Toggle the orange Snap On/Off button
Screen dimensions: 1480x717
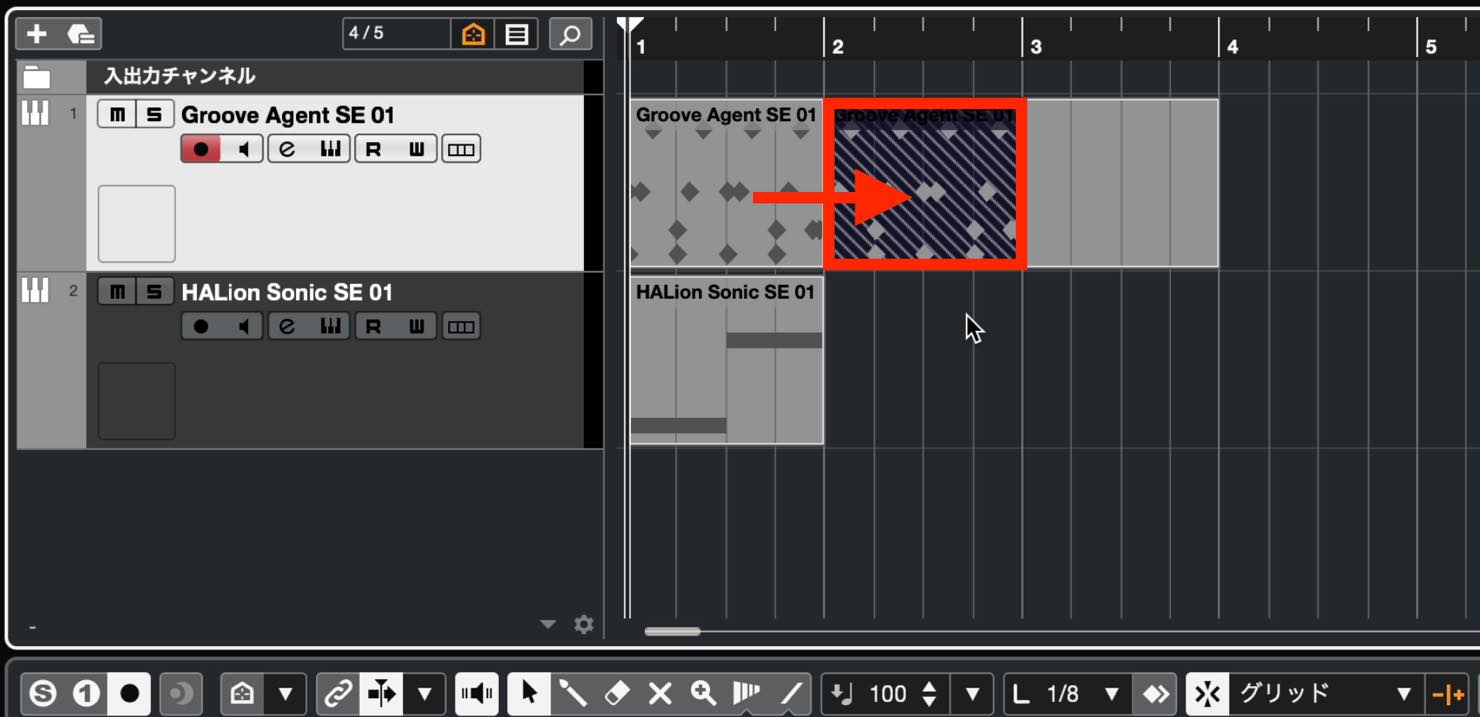coord(1448,693)
